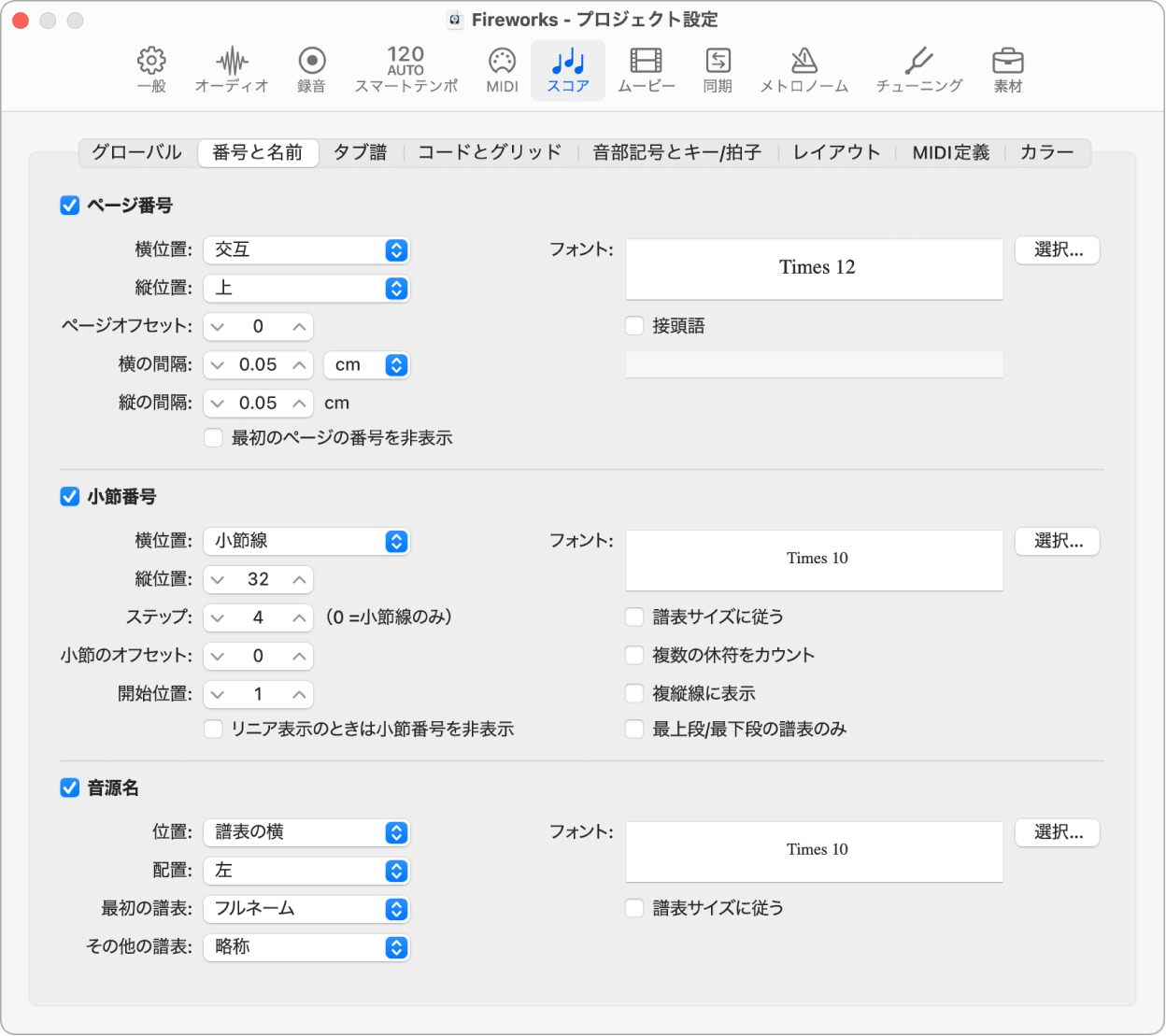This screenshot has width=1166, height=1036.
Task: Open the unit dropdown showing cm
Action: [367, 364]
